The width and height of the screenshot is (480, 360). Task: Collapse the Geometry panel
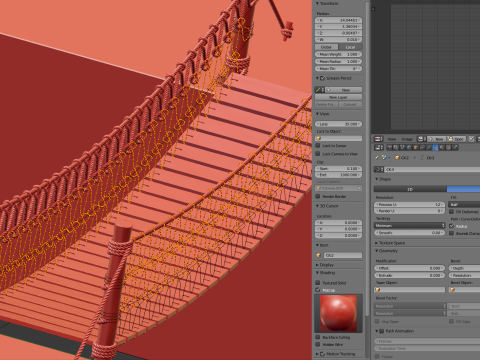point(377,250)
